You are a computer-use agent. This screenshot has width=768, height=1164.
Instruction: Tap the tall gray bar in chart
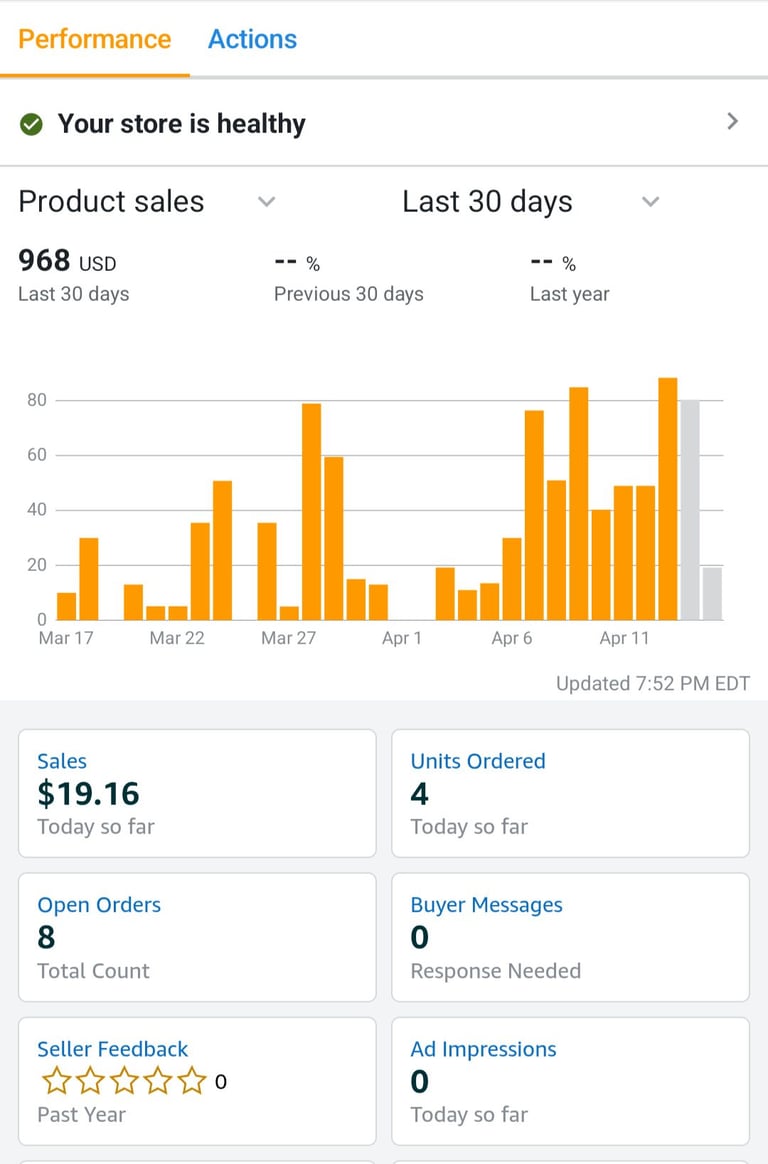tap(690, 510)
